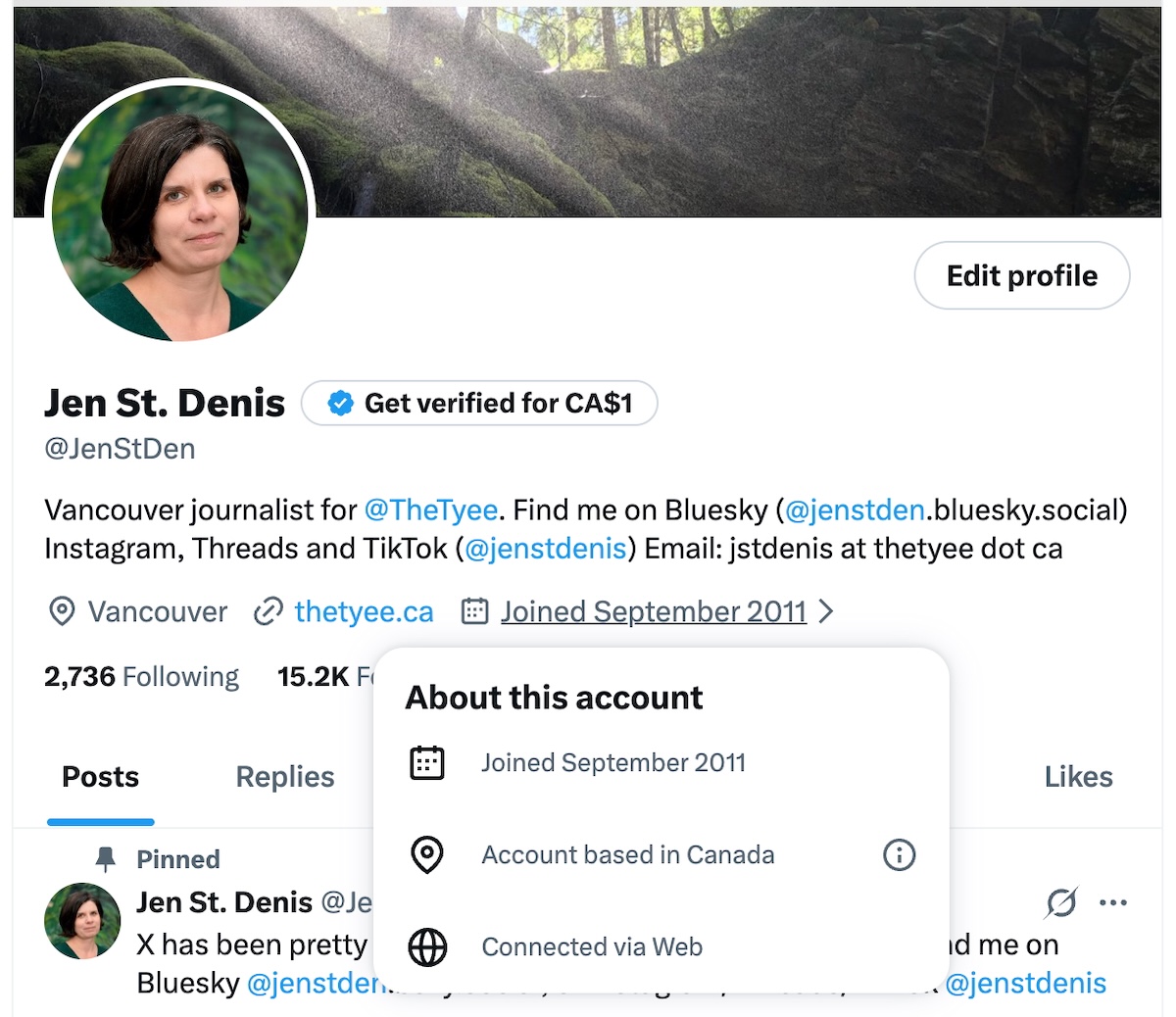This screenshot has width=1176, height=1017.
Task: Switch to the Replies tab
Action: click(x=284, y=776)
